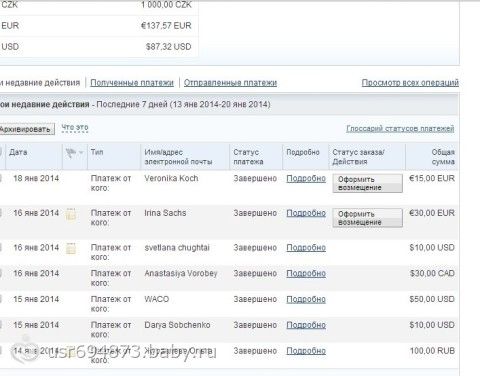Image resolution: width=480 pixels, height=376 pixels.
Task: Open the note icon for Irina Sachs
Action: pyautogui.click(x=71, y=214)
